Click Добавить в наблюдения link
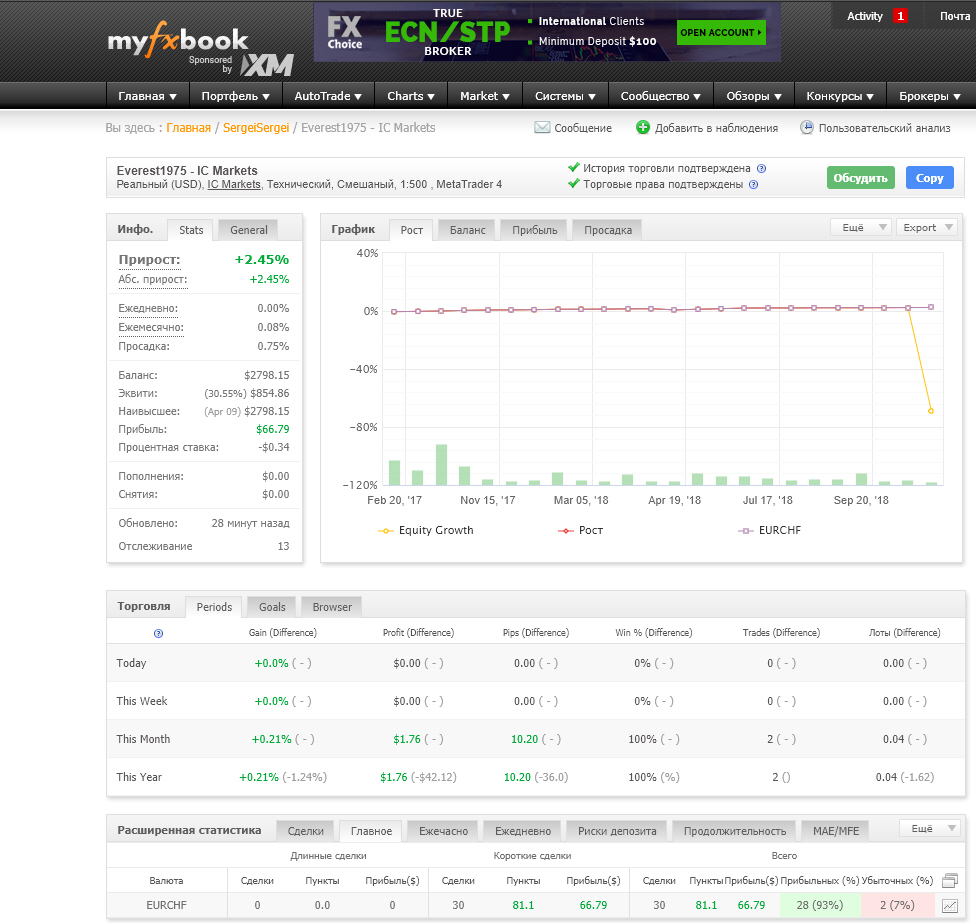The image size is (976, 923). [x=716, y=128]
